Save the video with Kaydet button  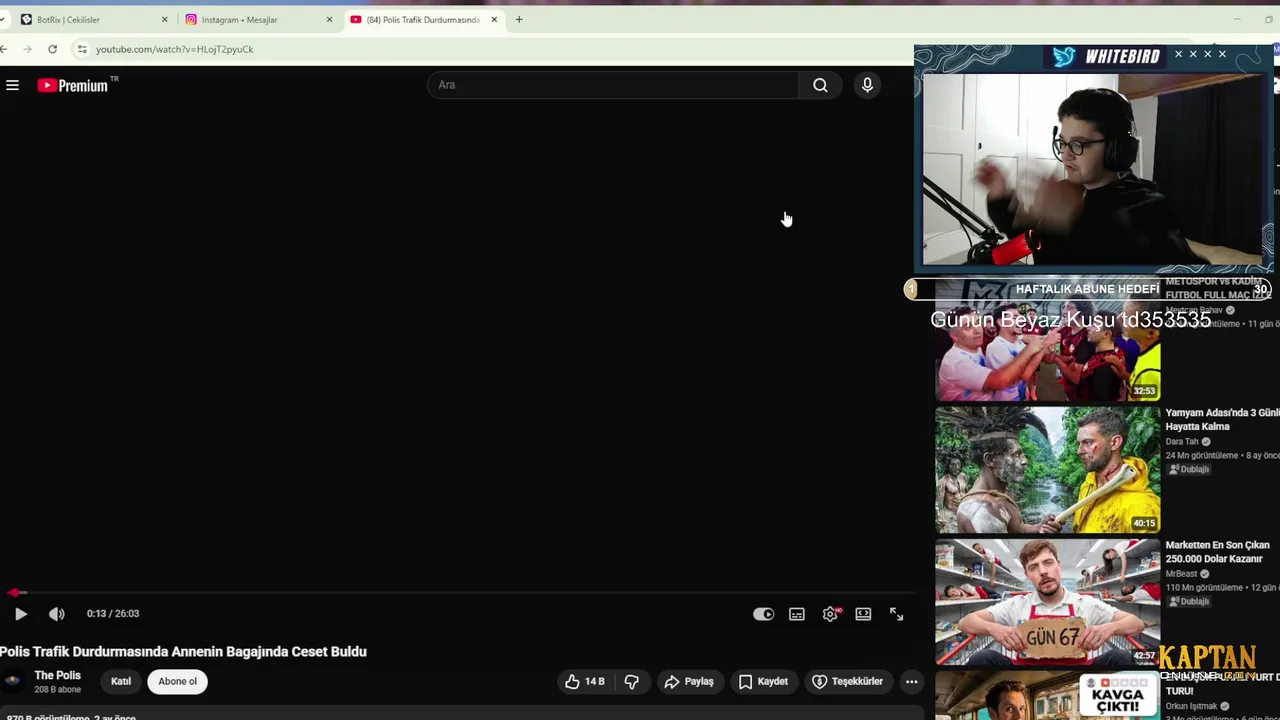[x=763, y=681]
